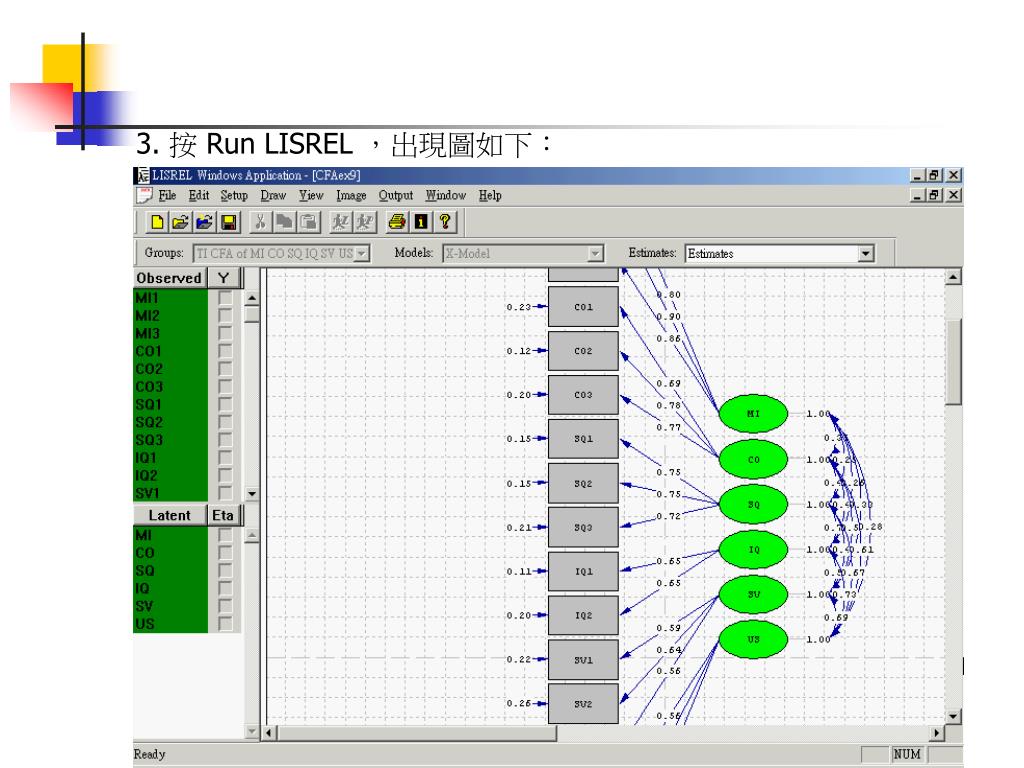Screen dimensions: 1024x768
Task: Click the blue folder import icon
Action: [204, 223]
